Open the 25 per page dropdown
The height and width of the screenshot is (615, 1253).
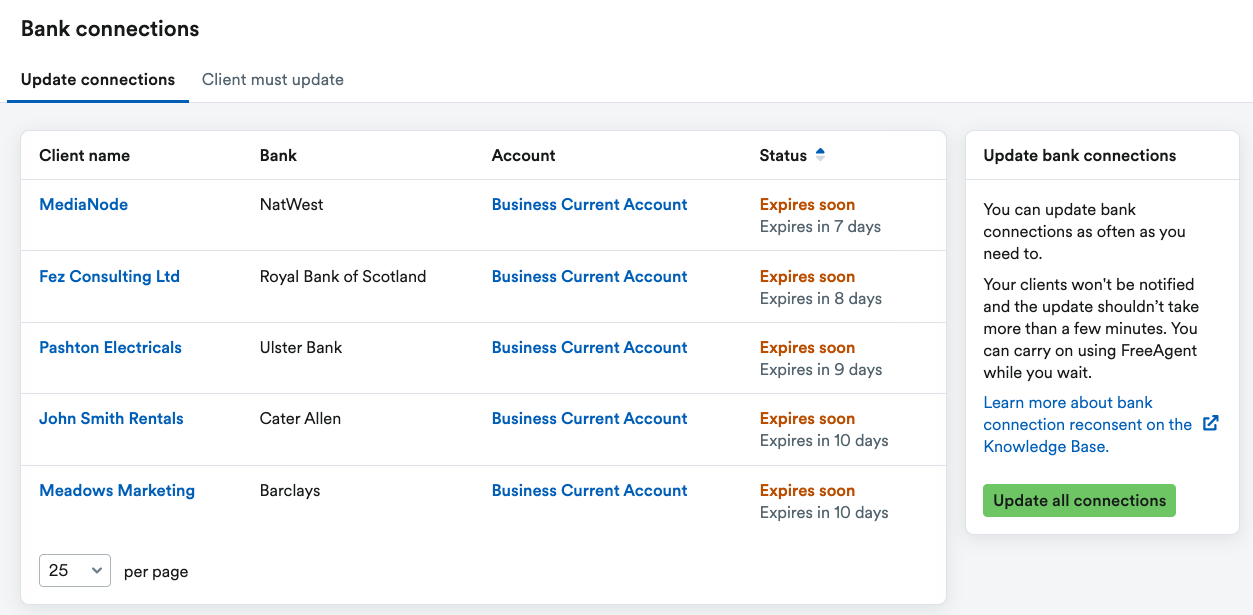pos(75,570)
